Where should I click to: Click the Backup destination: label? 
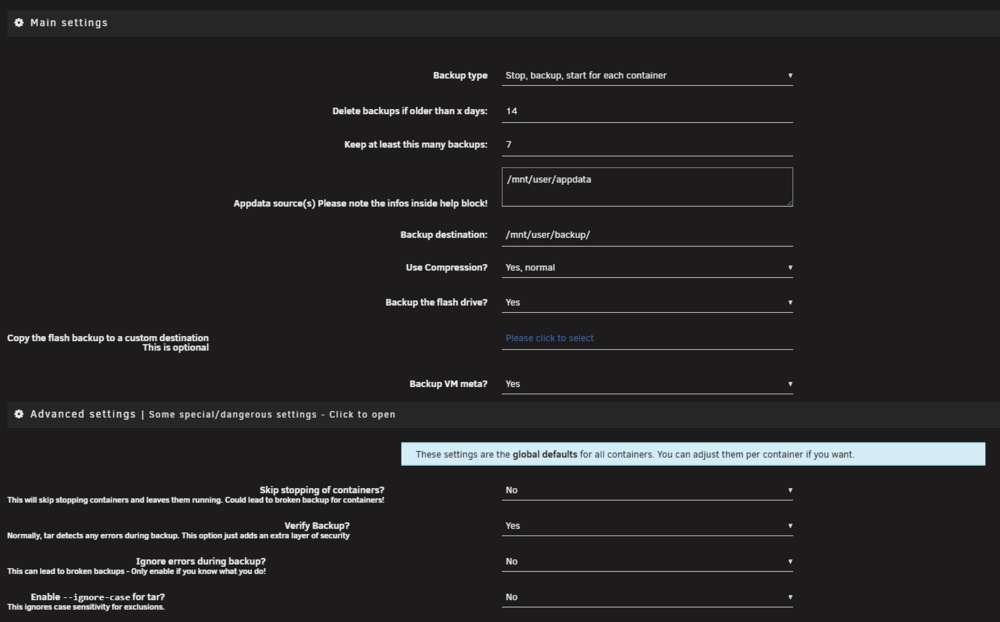(443, 235)
